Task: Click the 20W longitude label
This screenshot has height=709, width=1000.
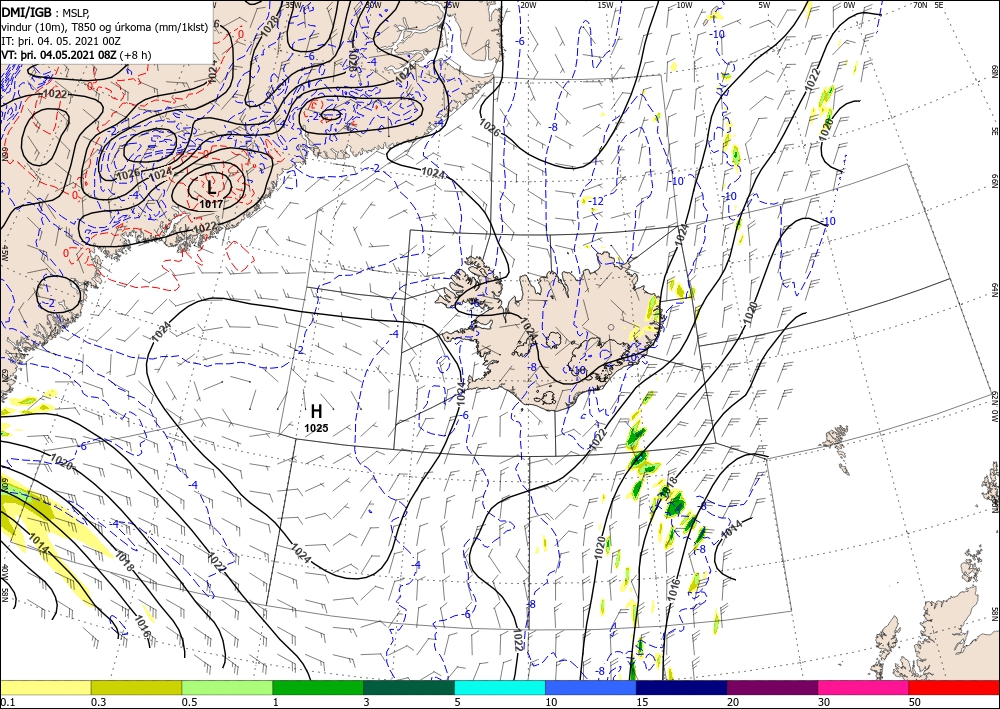Action: pyautogui.click(x=527, y=5)
